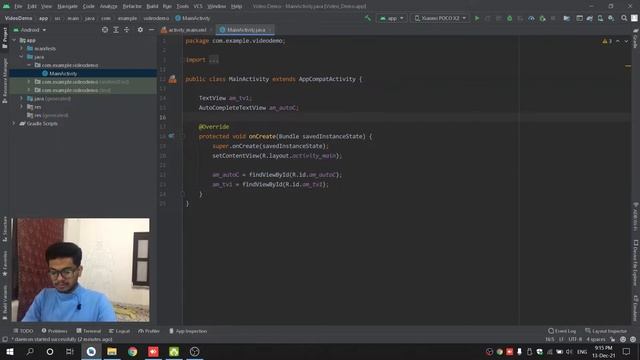Collapse the java folder arrow
The image size is (640, 360).
[x=22, y=57]
